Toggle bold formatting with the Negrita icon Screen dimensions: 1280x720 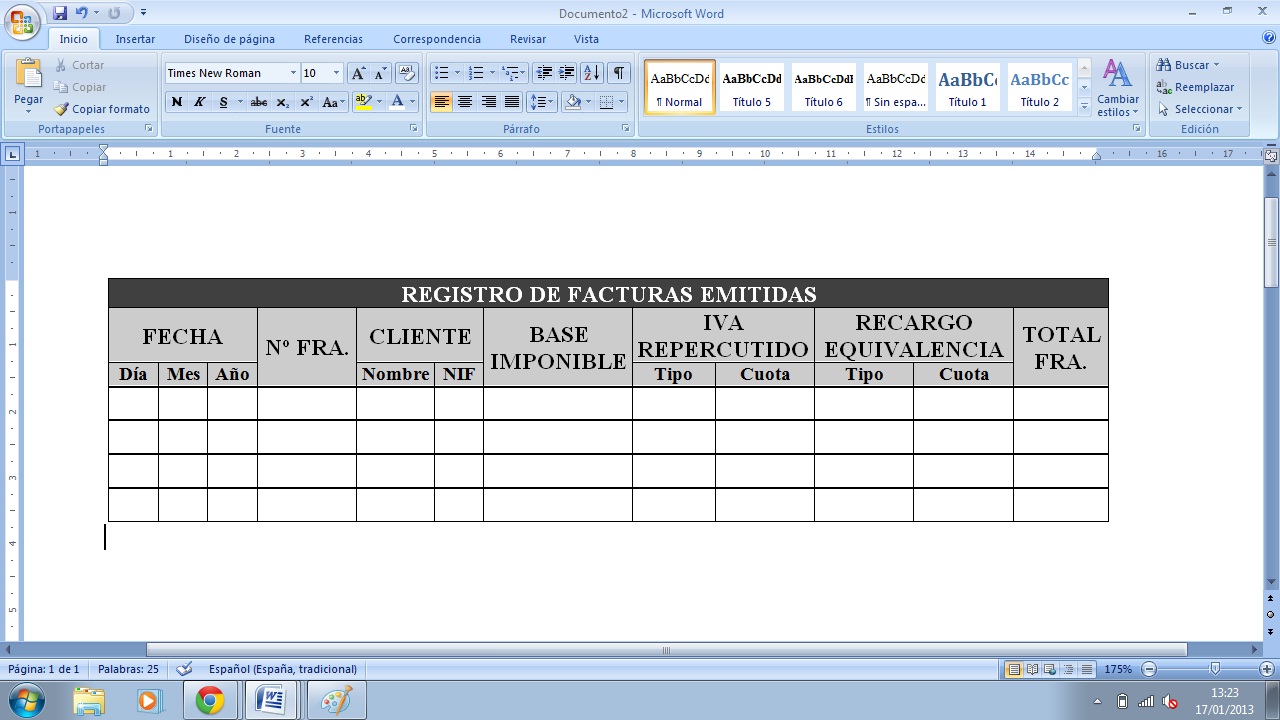177,102
